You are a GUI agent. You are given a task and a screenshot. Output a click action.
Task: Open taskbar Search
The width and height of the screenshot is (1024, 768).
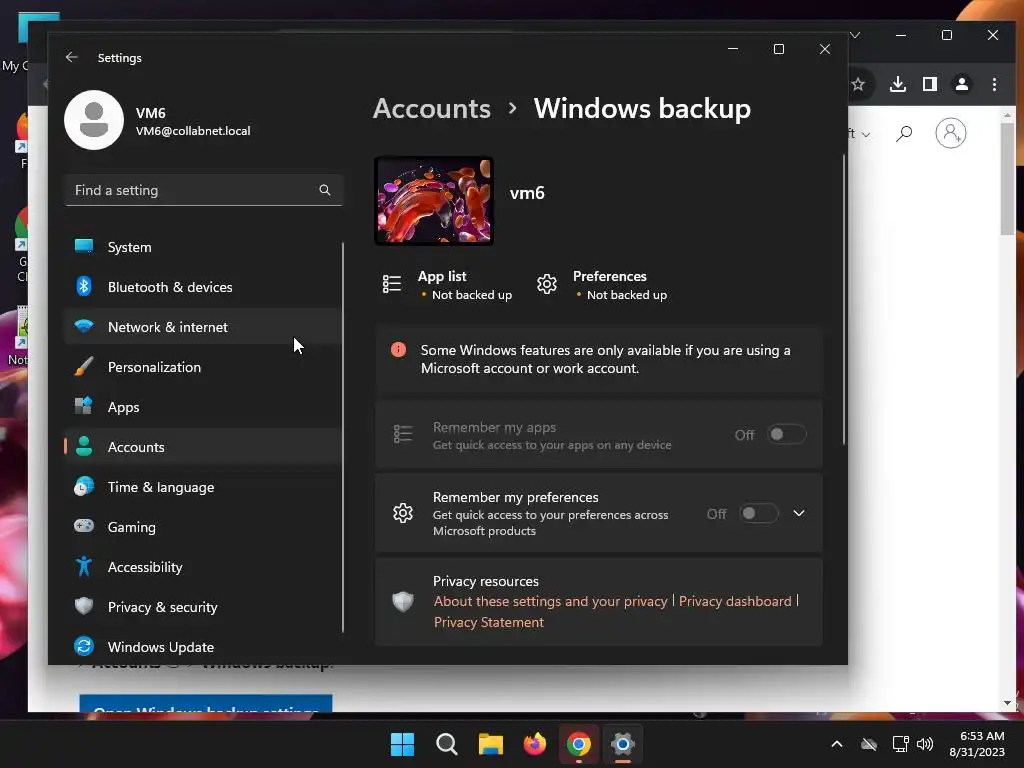pyautogui.click(x=447, y=744)
